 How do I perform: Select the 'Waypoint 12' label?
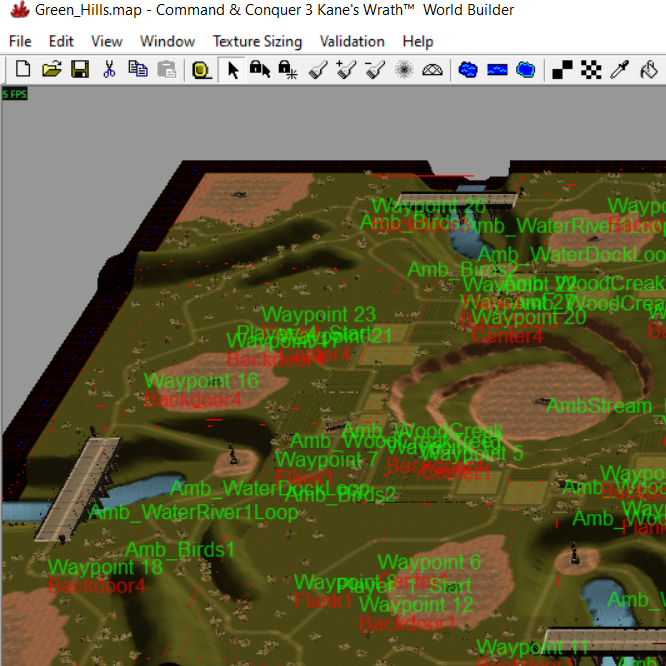(416, 605)
